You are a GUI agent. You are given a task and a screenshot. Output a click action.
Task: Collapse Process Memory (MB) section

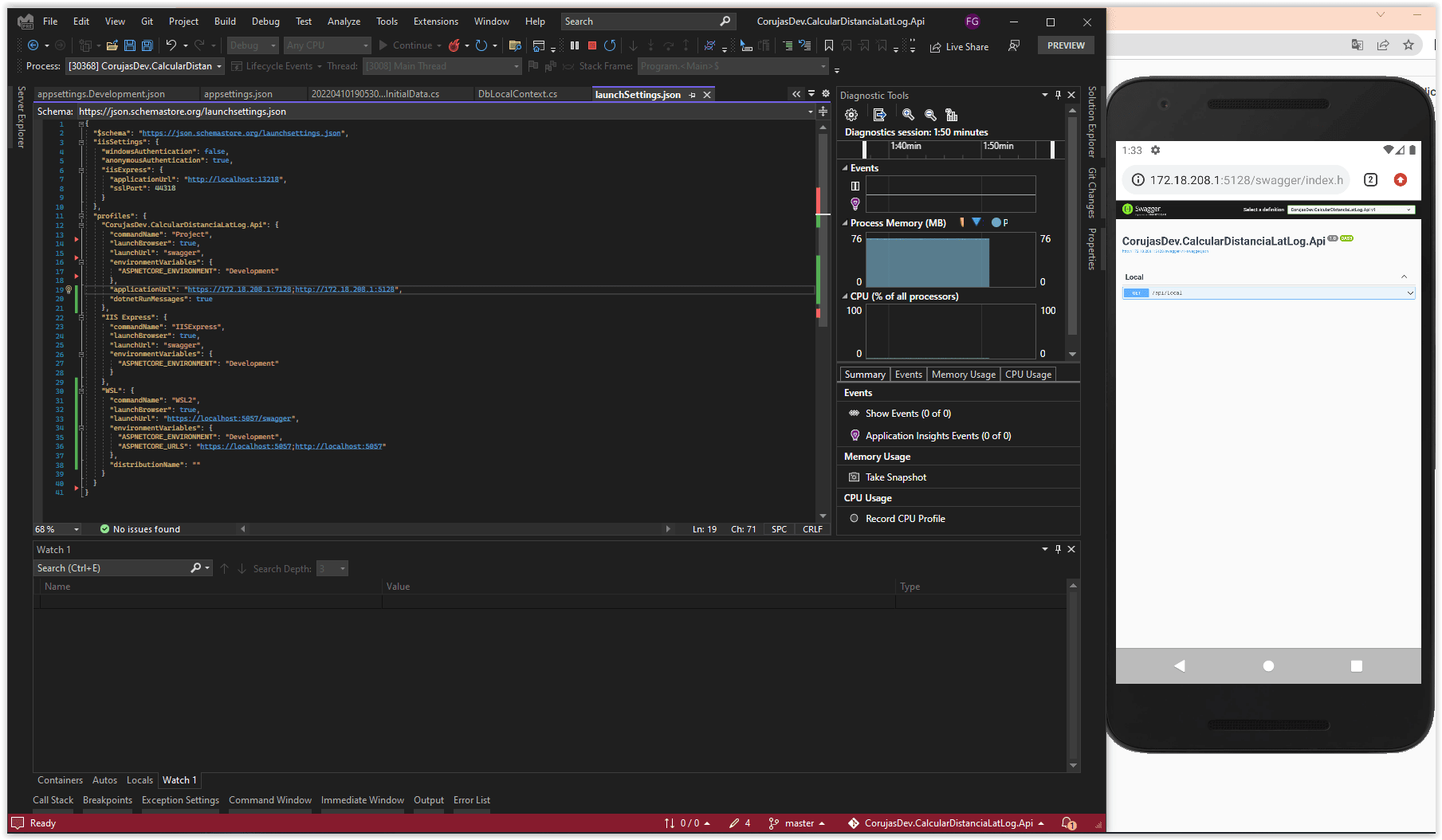click(x=845, y=223)
